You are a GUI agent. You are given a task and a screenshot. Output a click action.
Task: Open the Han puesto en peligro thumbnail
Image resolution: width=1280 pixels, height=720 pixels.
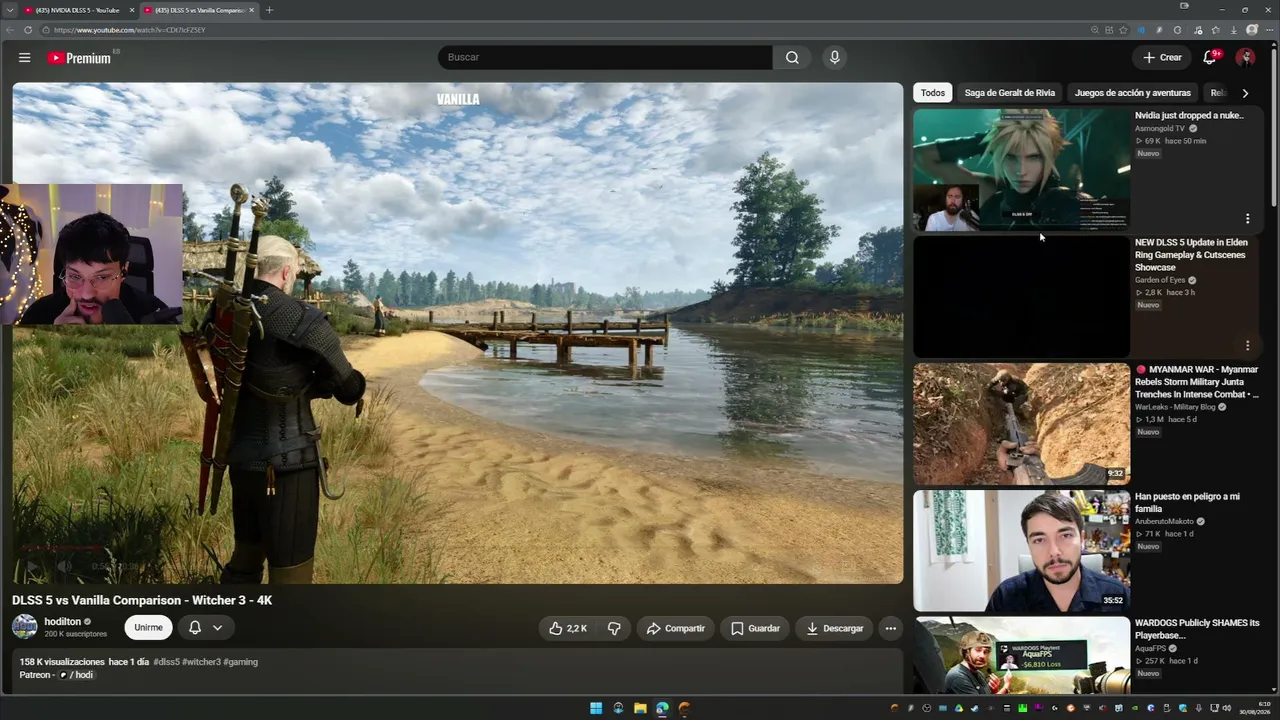tap(1021, 551)
